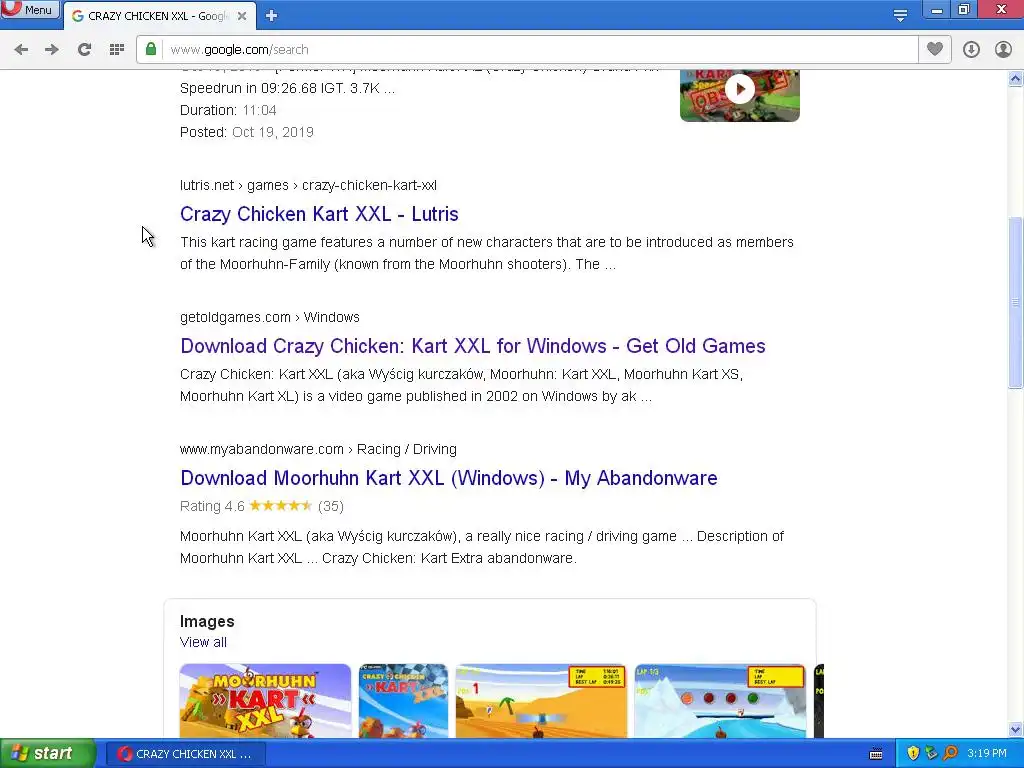The image size is (1024, 768).
Task: Click the www.myabandonware.com breadcrumb
Action: [319, 449]
